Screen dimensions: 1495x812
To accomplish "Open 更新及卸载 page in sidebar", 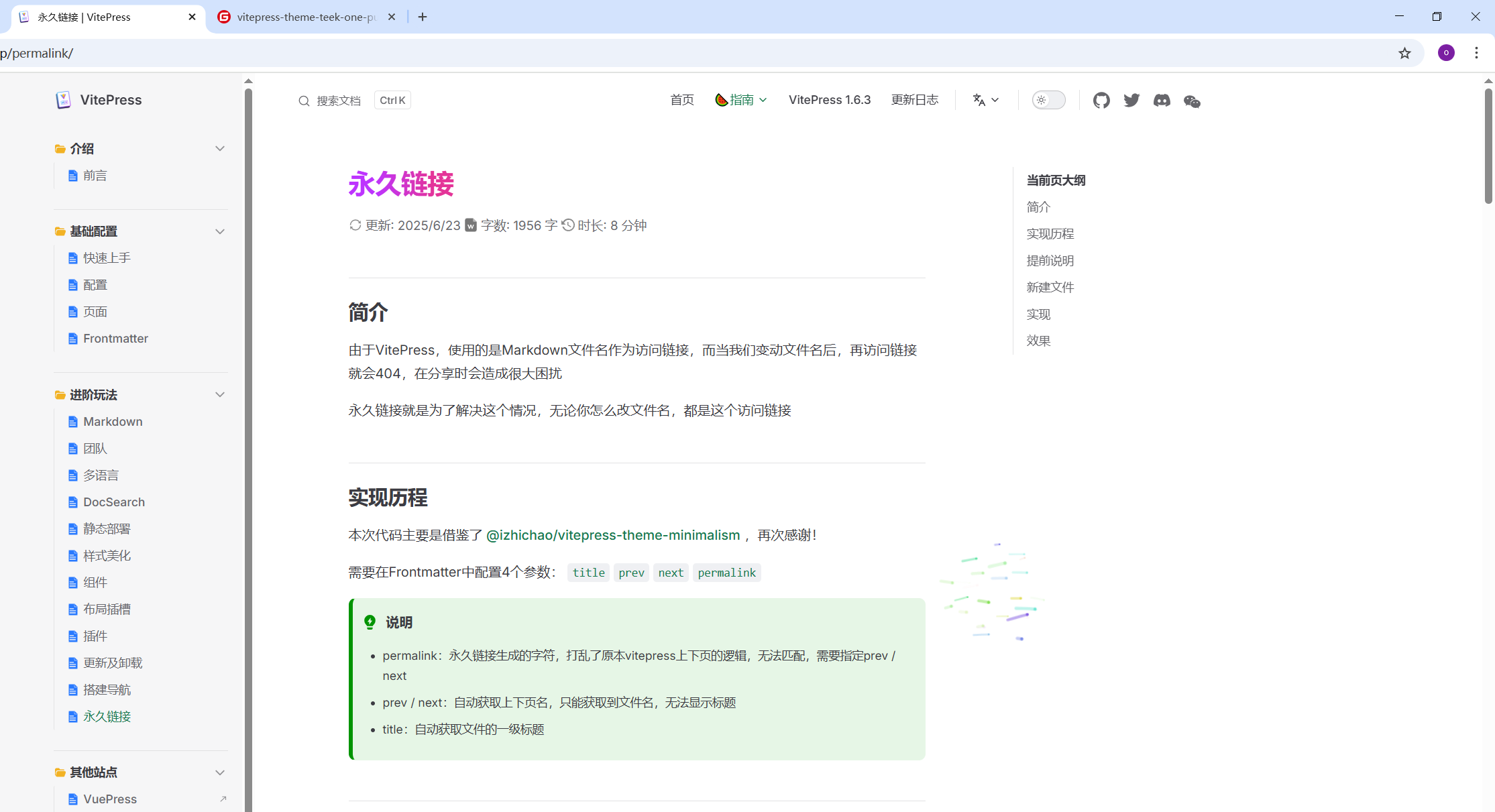I will [113, 663].
